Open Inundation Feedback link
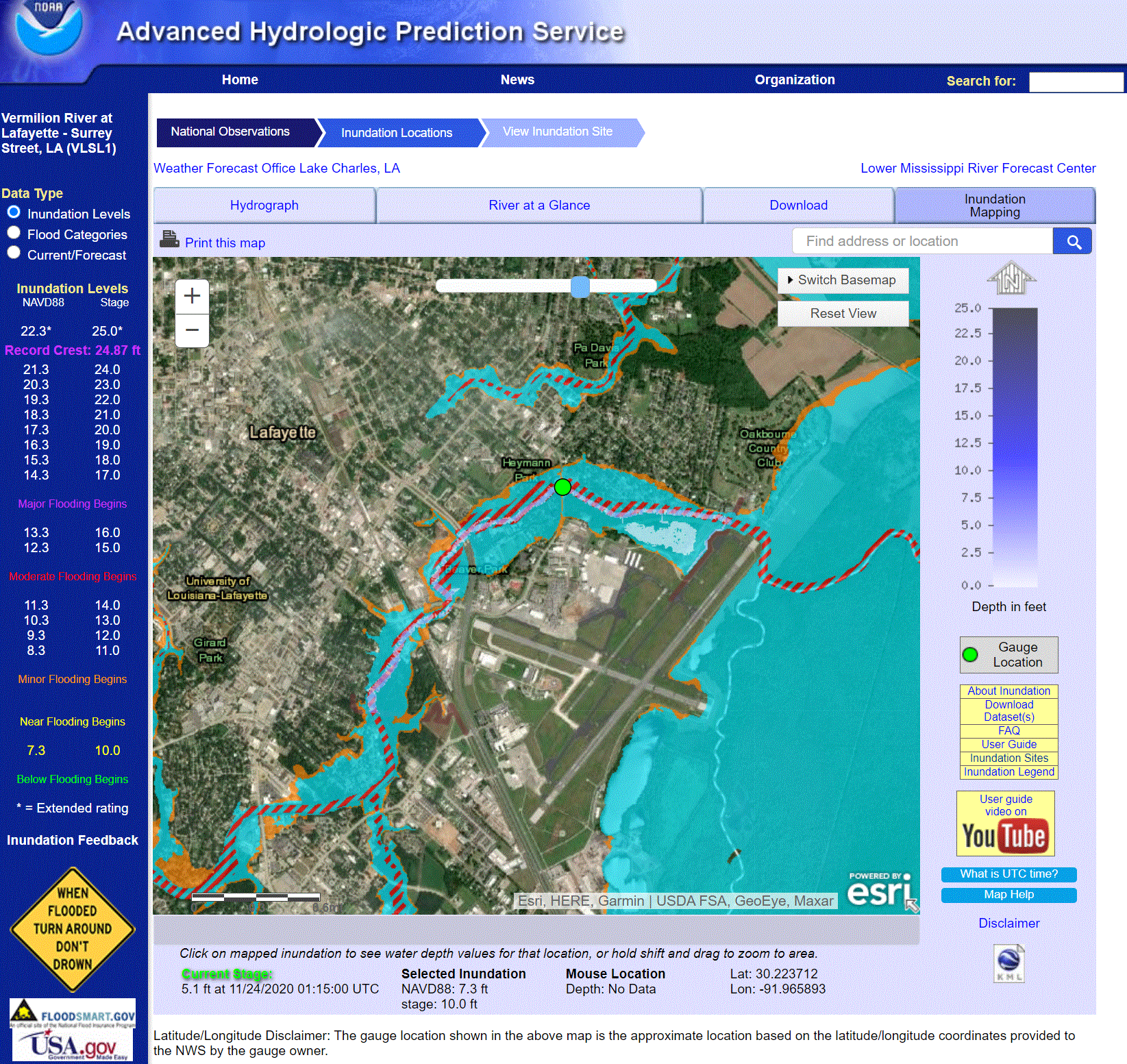 tap(72, 840)
